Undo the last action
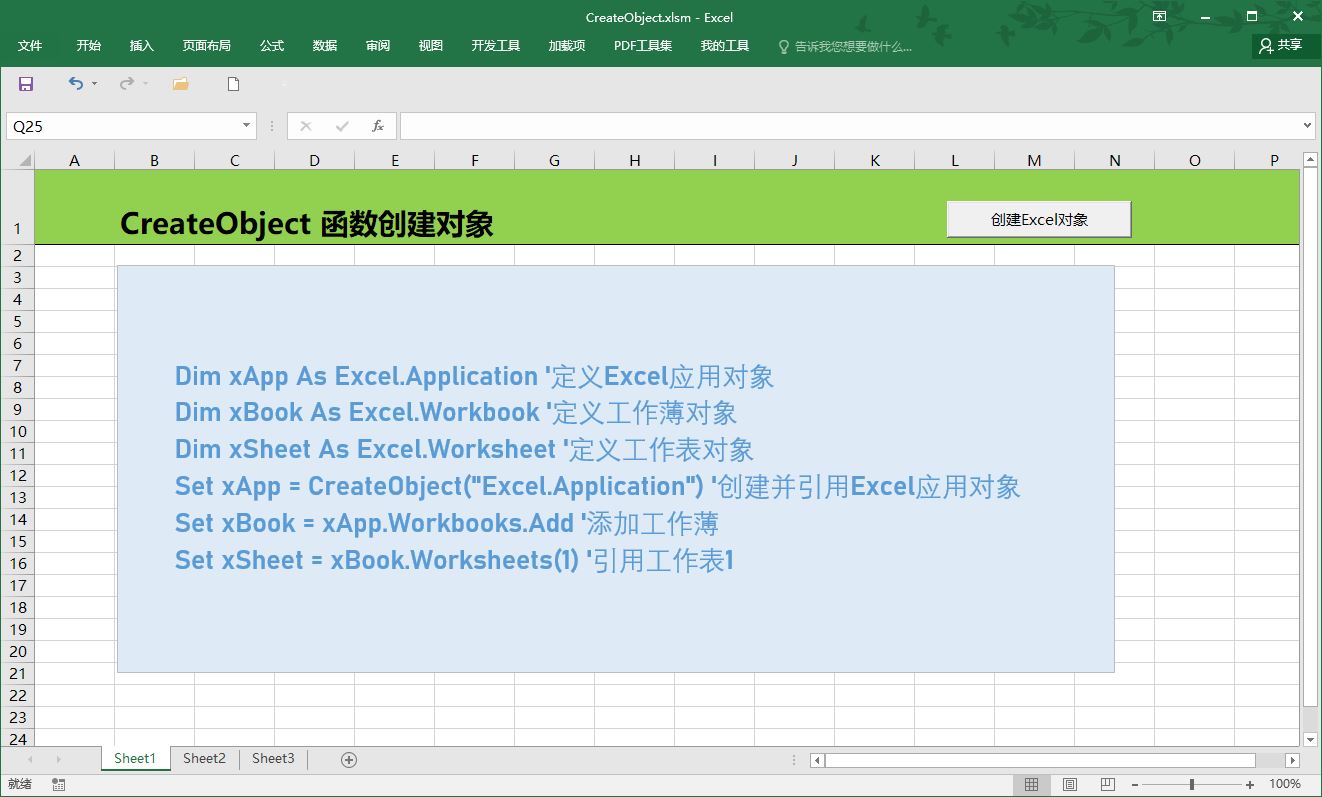 (73, 84)
